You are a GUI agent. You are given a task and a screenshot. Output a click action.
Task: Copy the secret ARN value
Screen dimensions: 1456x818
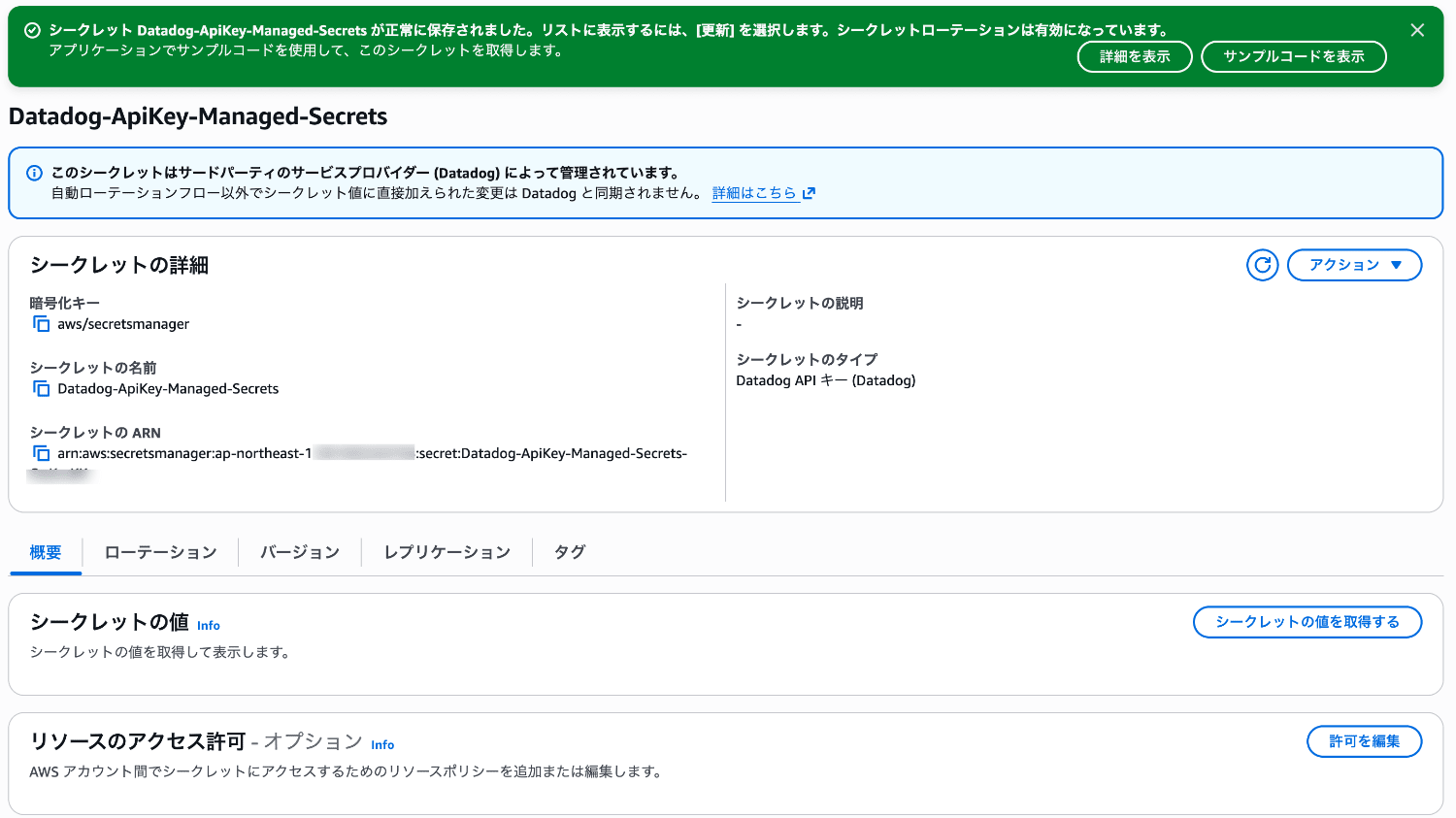(41, 453)
